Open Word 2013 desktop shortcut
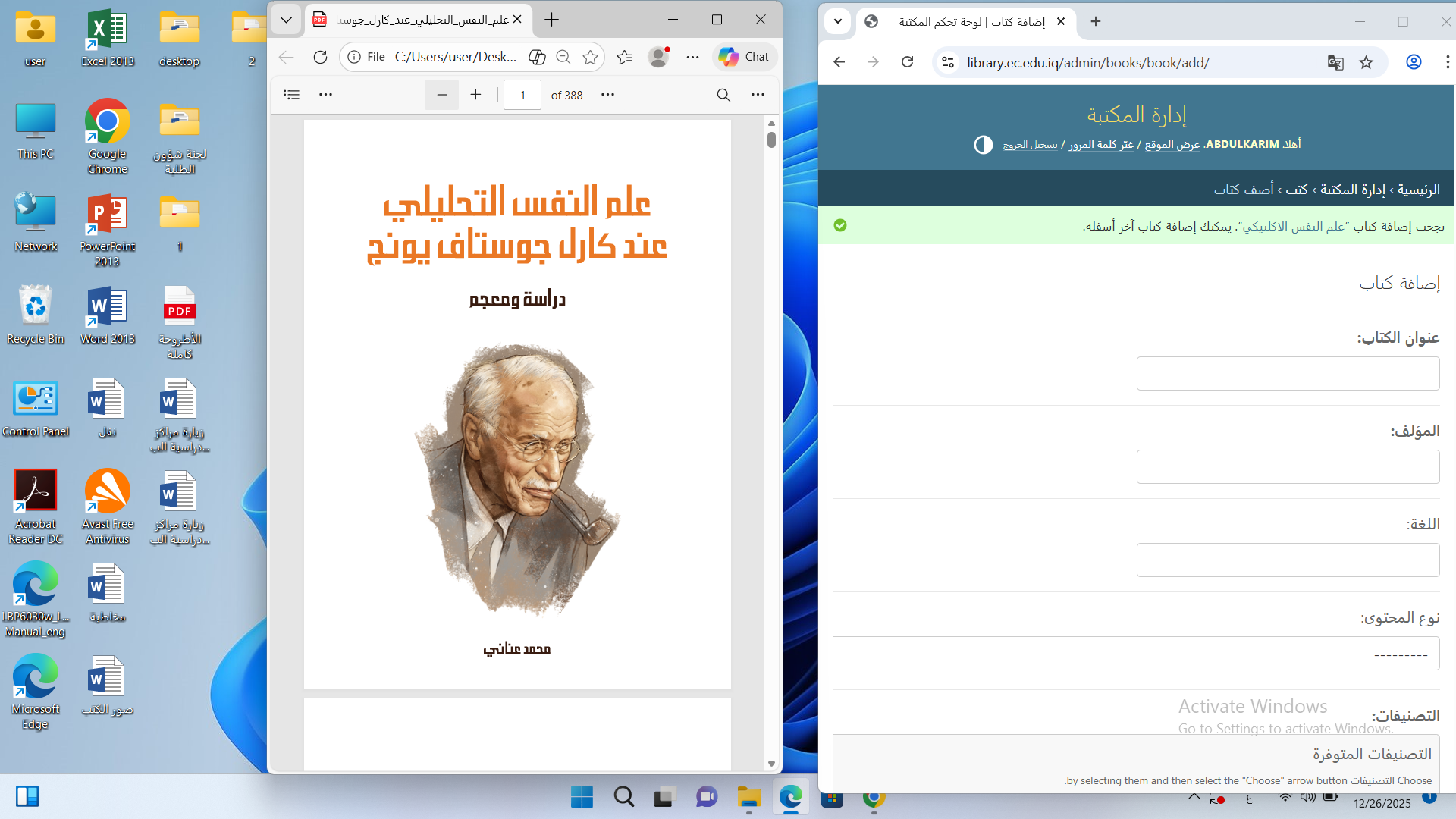Viewport: 1456px width, 819px height. [107, 315]
